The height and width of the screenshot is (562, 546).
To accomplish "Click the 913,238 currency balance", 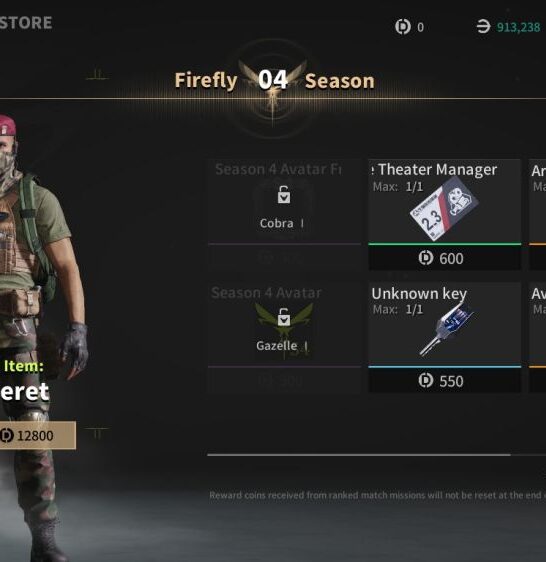I will click(x=518, y=27).
